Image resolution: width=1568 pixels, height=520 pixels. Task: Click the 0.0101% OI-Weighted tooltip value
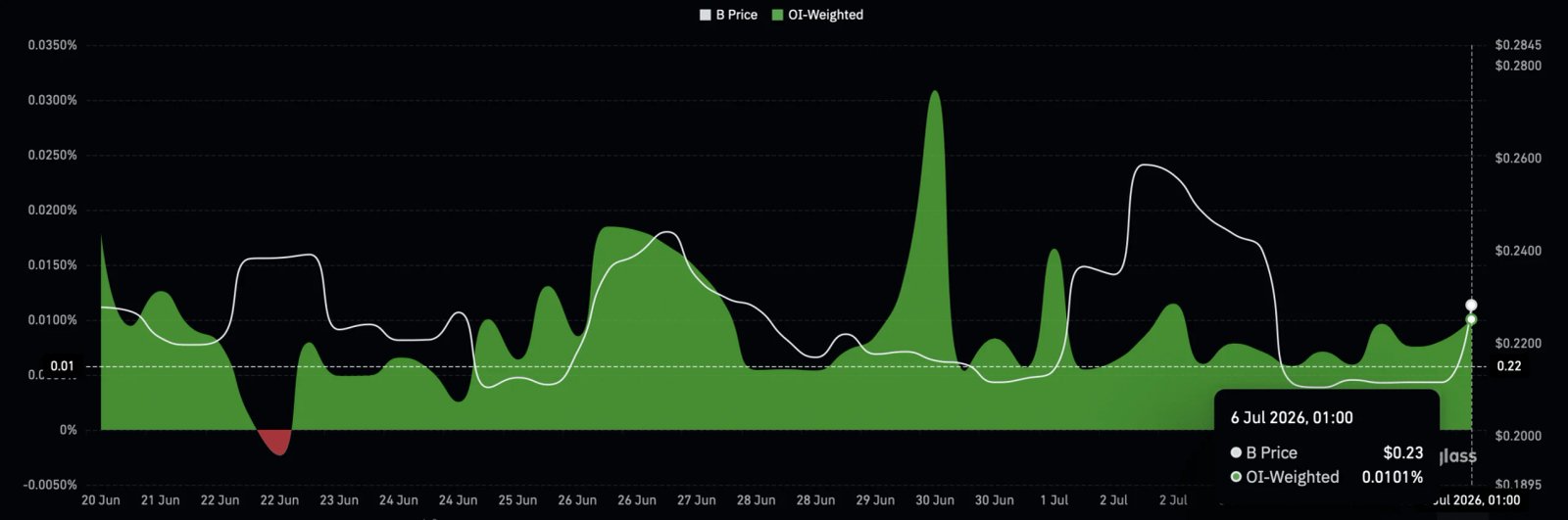pyautogui.click(x=1392, y=477)
